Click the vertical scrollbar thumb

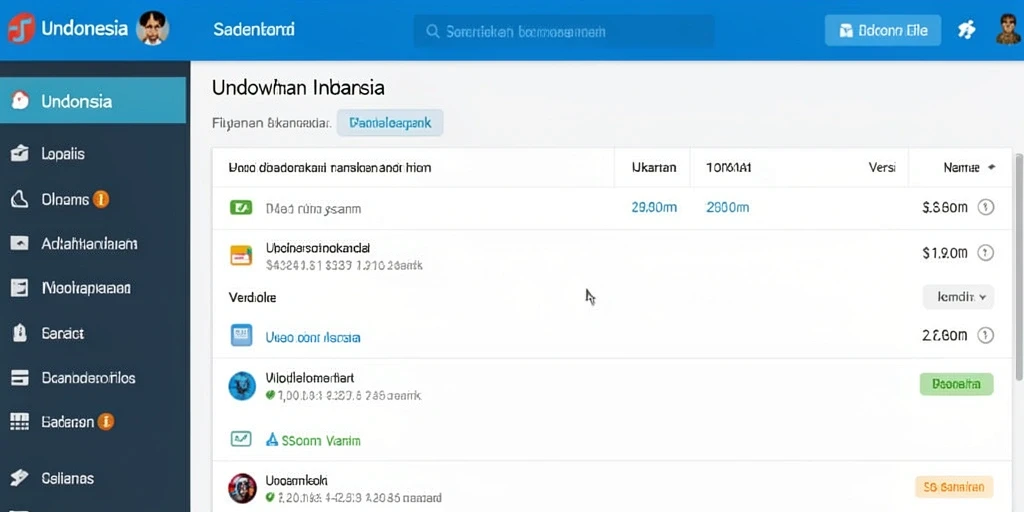coord(1019,266)
